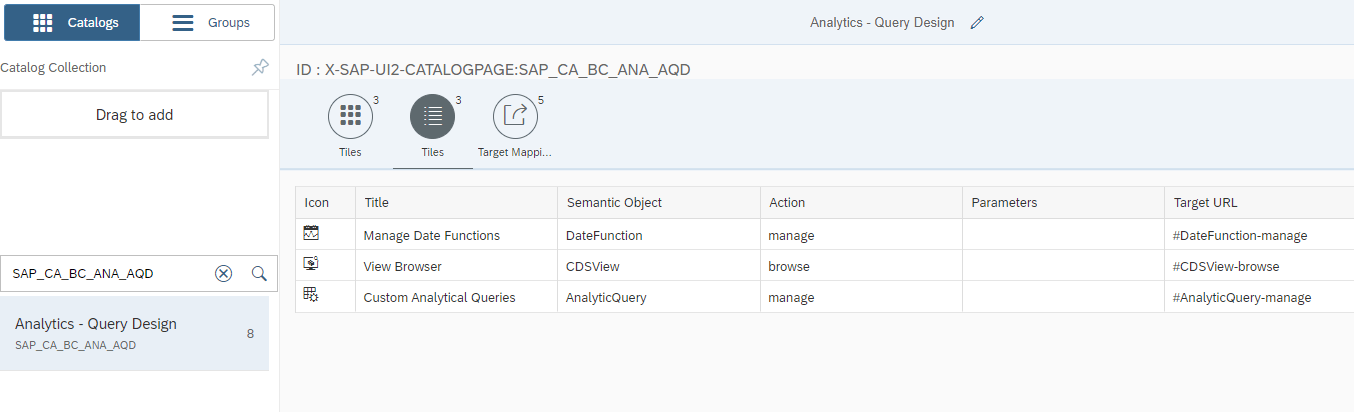
Task: Click the Semantic Object column header
Action: click(x=614, y=203)
